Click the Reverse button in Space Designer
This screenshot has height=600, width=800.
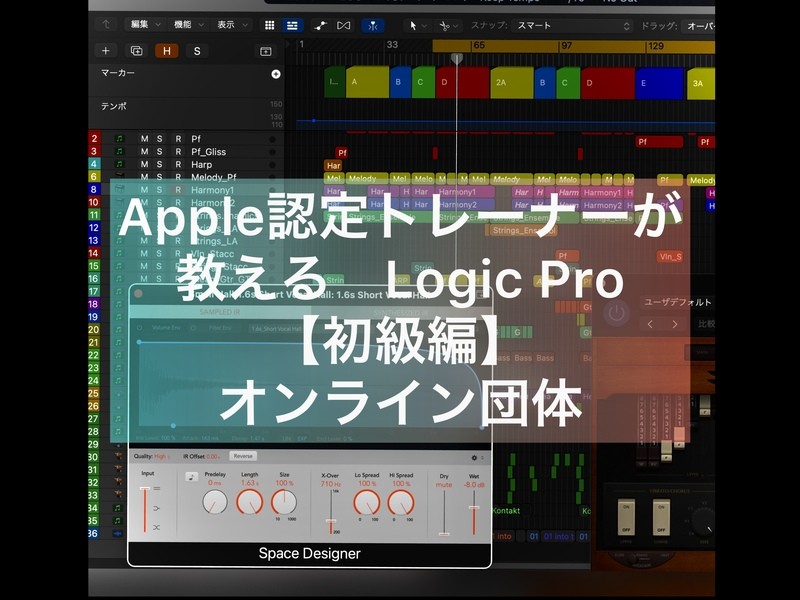[243, 457]
